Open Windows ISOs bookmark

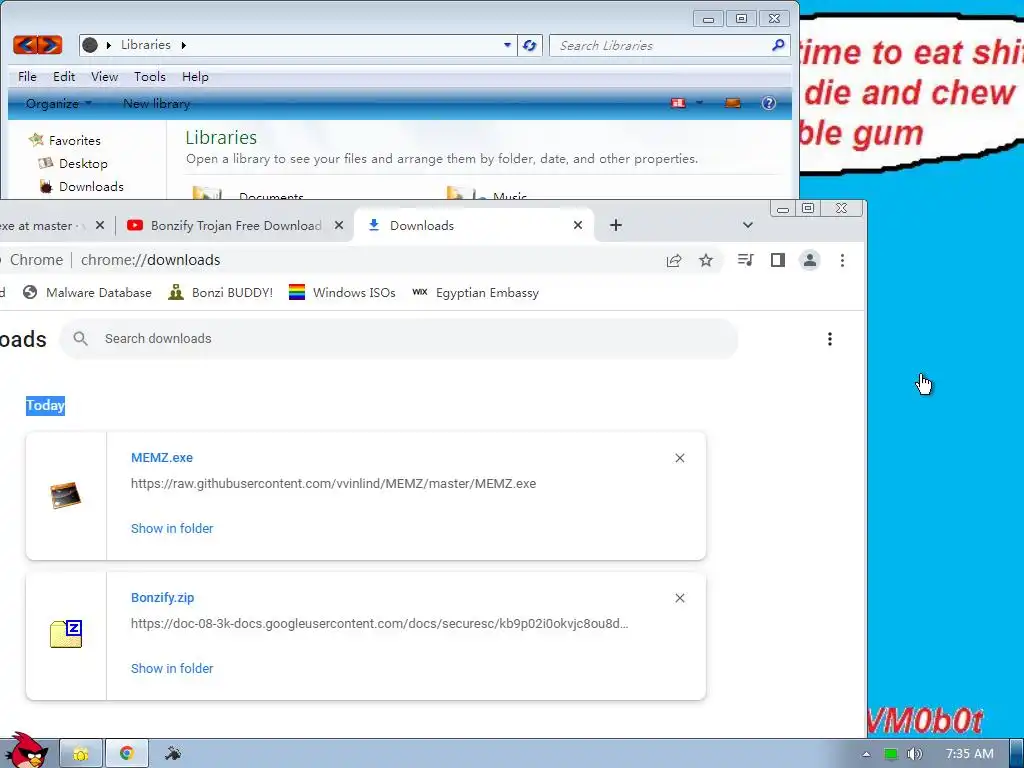(x=342, y=293)
